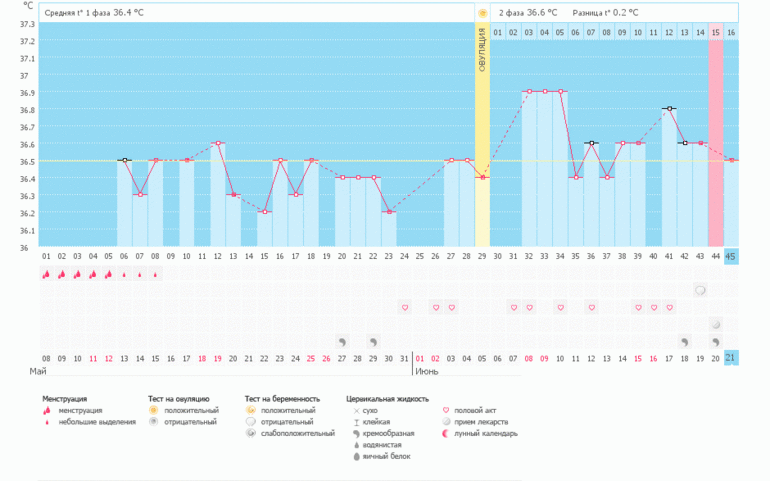Image resolution: width=770 pixels, height=481 pixels.
Task: Click pink phase-two day 15 header
Action: 716,33
